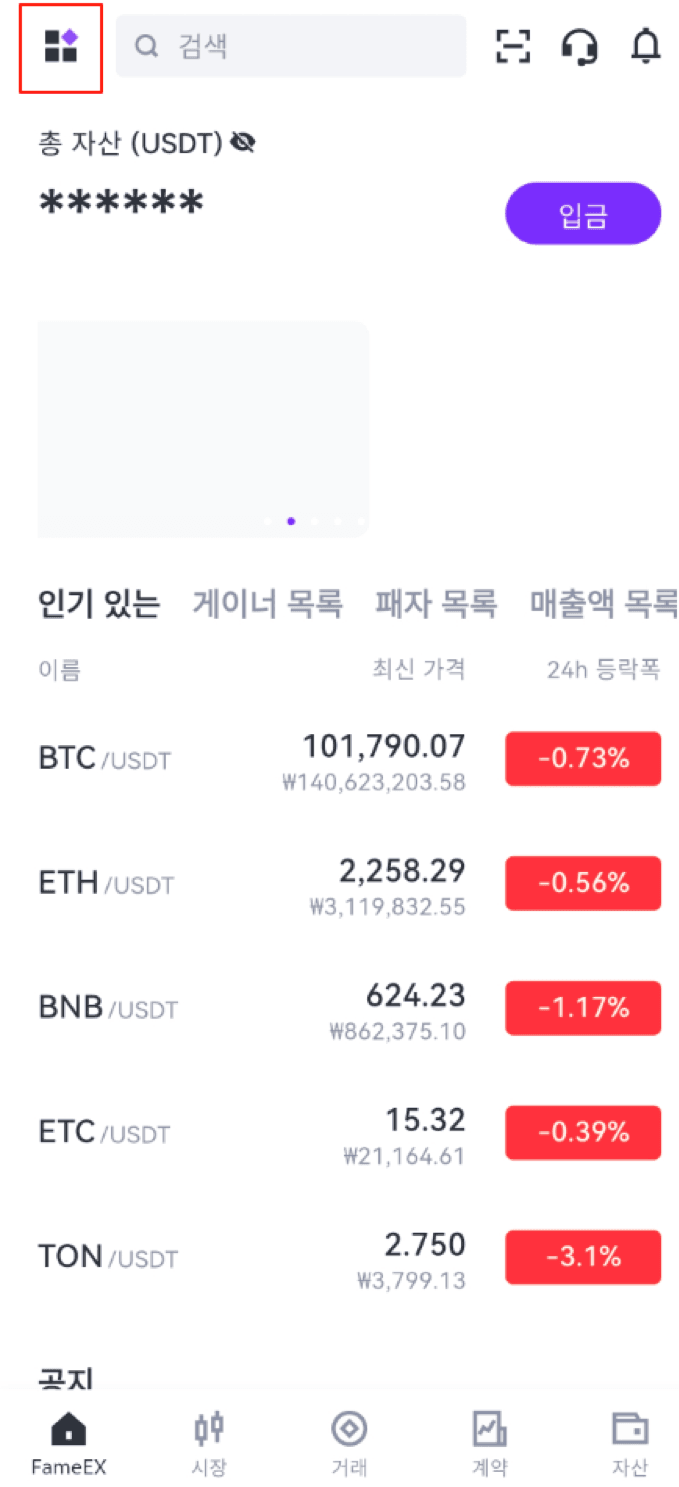679x1487 pixels.
Task: Tap the QR scan icon
Action: [513, 46]
